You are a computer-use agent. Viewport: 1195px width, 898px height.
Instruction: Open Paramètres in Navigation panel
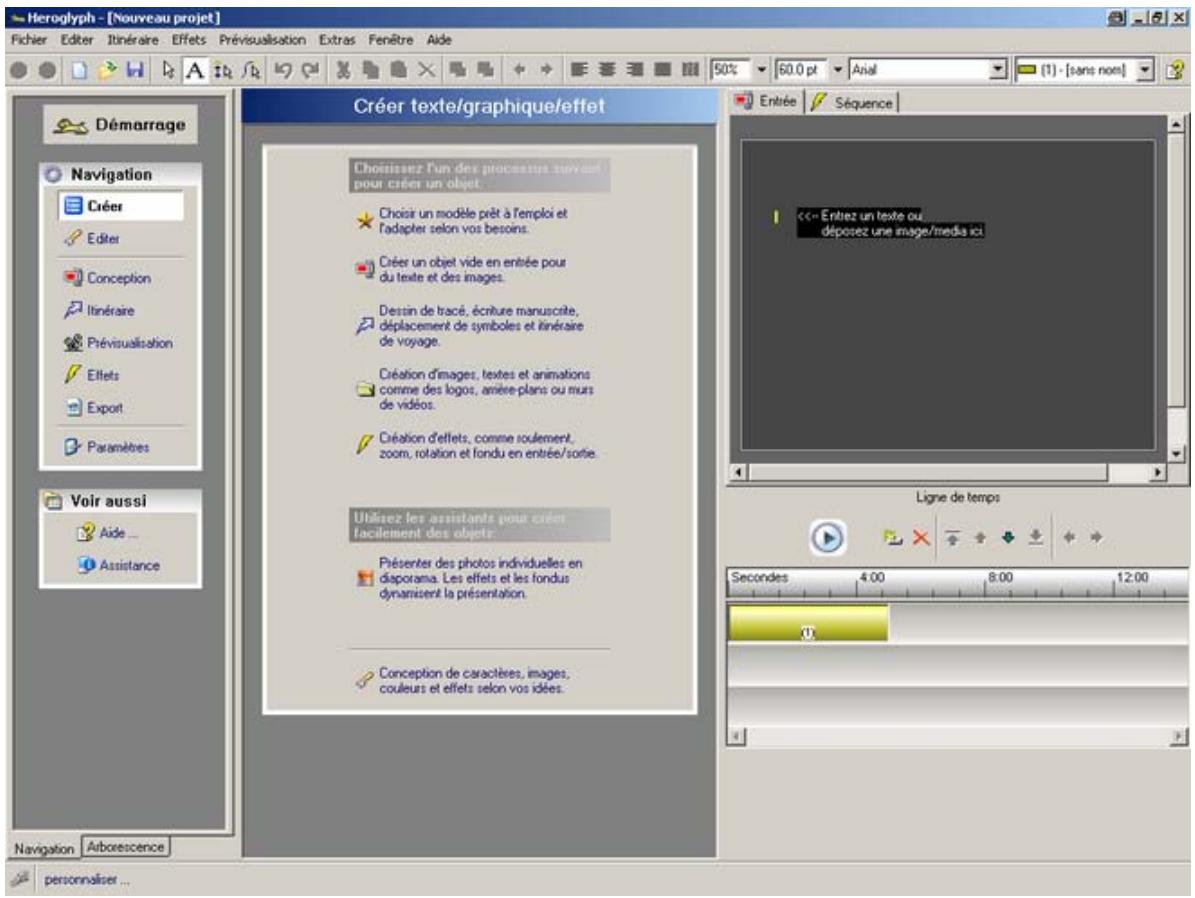(x=107, y=447)
